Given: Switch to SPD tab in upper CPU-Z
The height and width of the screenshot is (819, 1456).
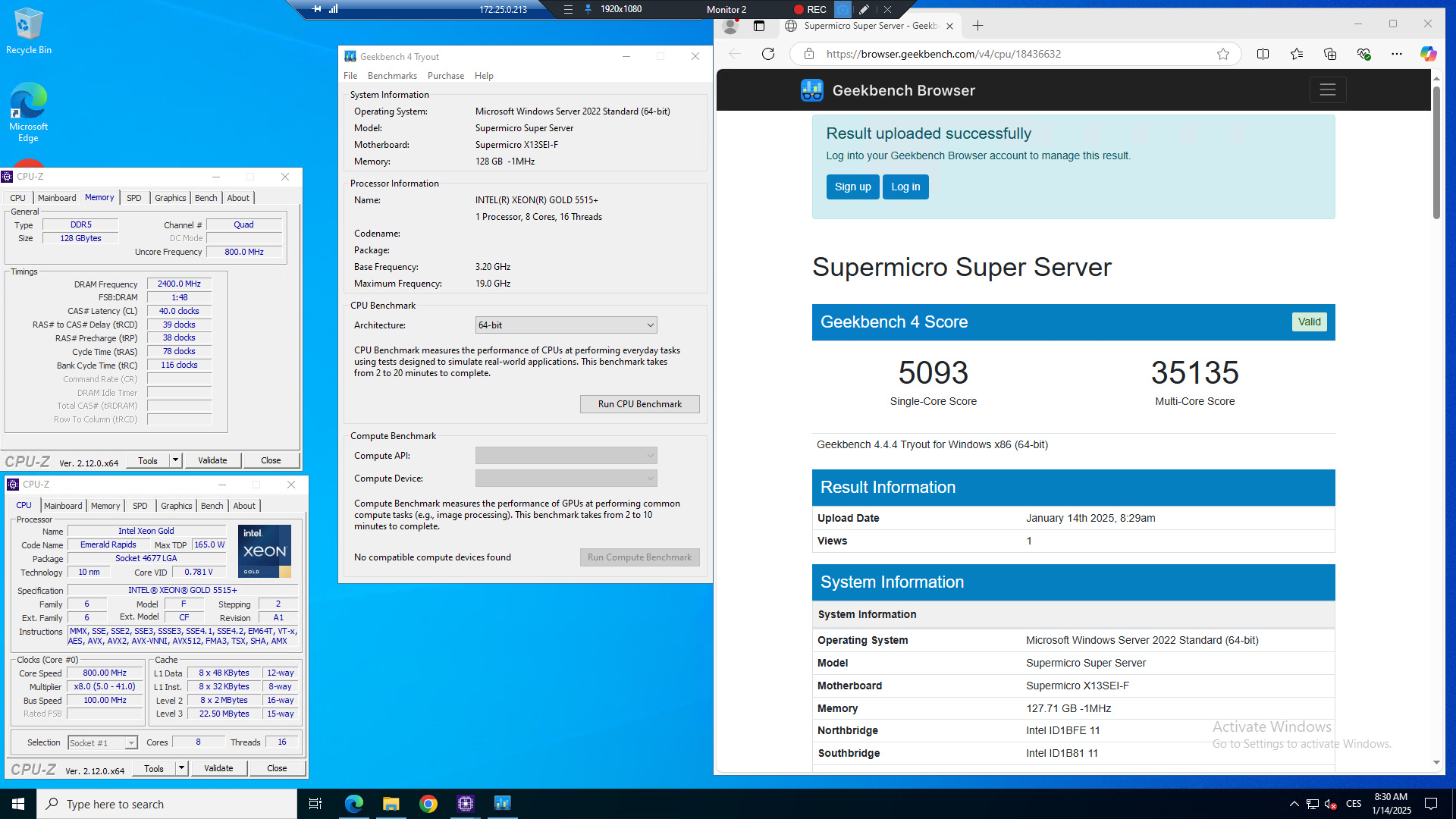Looking at the screenshot, I should (x=134, y=198).
